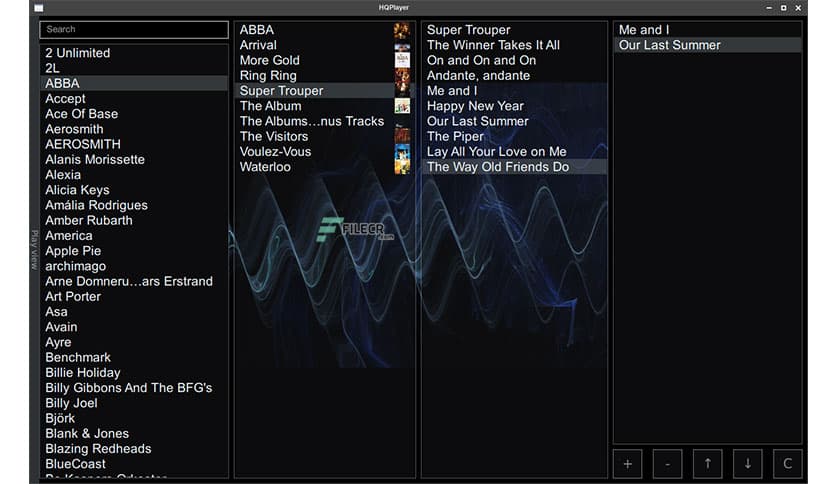Select Me and I in the playlist panel

tap(708, 30)
